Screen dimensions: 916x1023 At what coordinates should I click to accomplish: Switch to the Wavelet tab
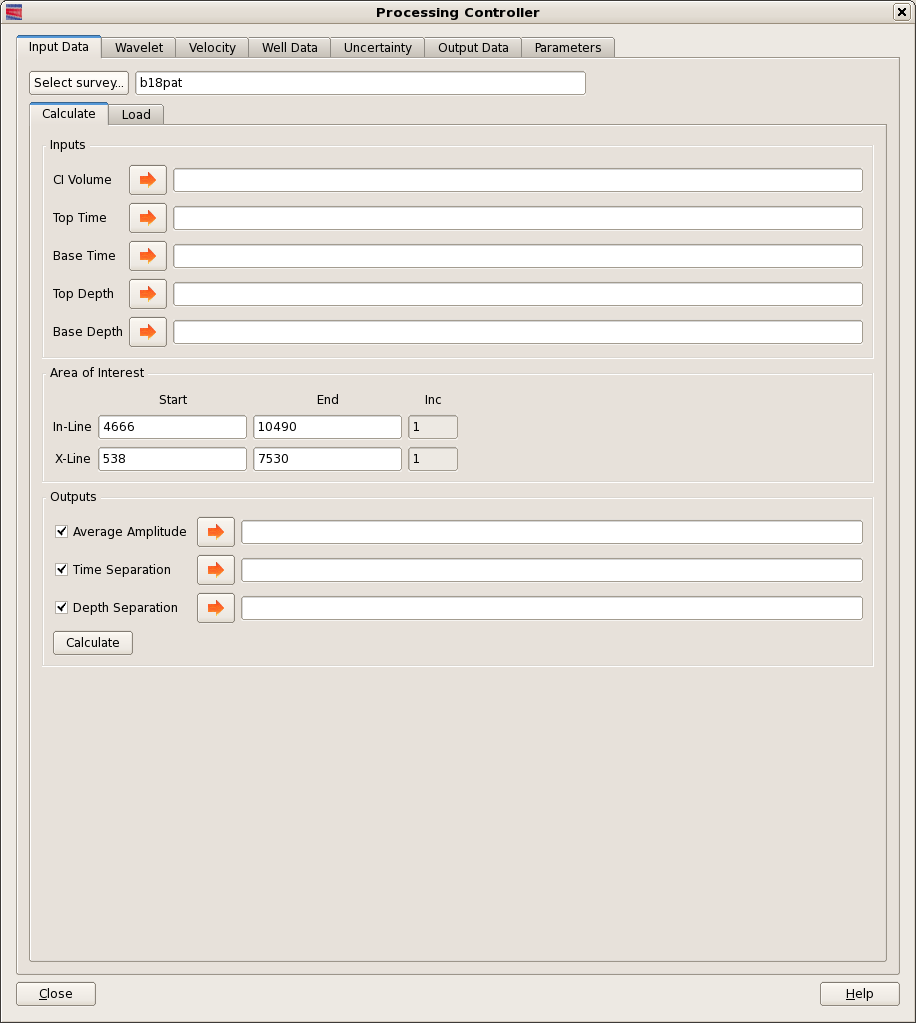[139, 48]
